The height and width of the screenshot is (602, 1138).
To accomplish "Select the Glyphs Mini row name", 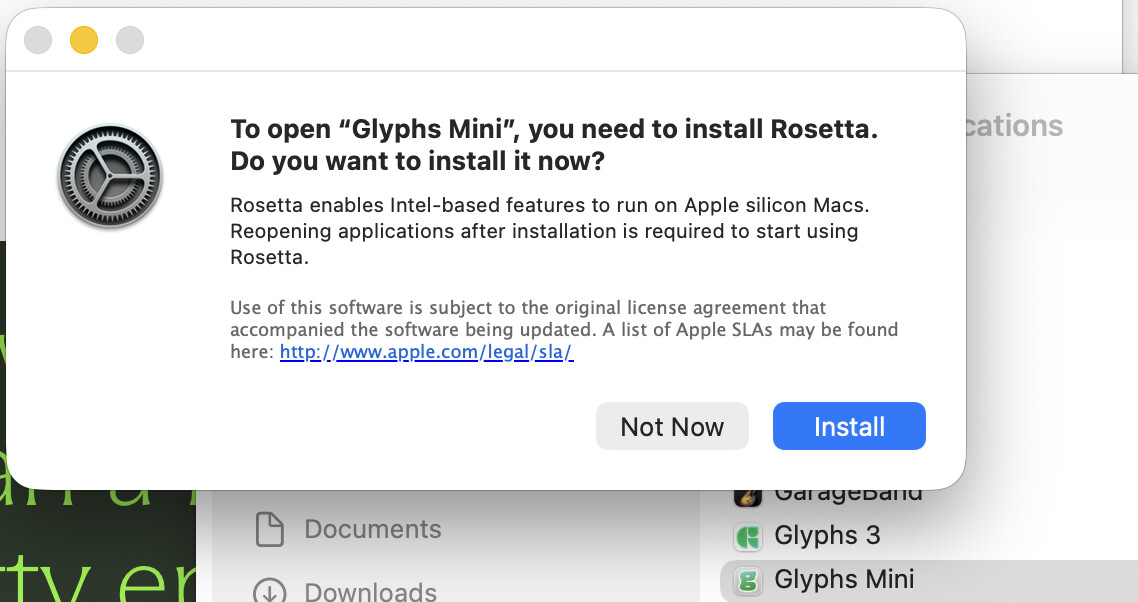I will click(x=844, y=579).
